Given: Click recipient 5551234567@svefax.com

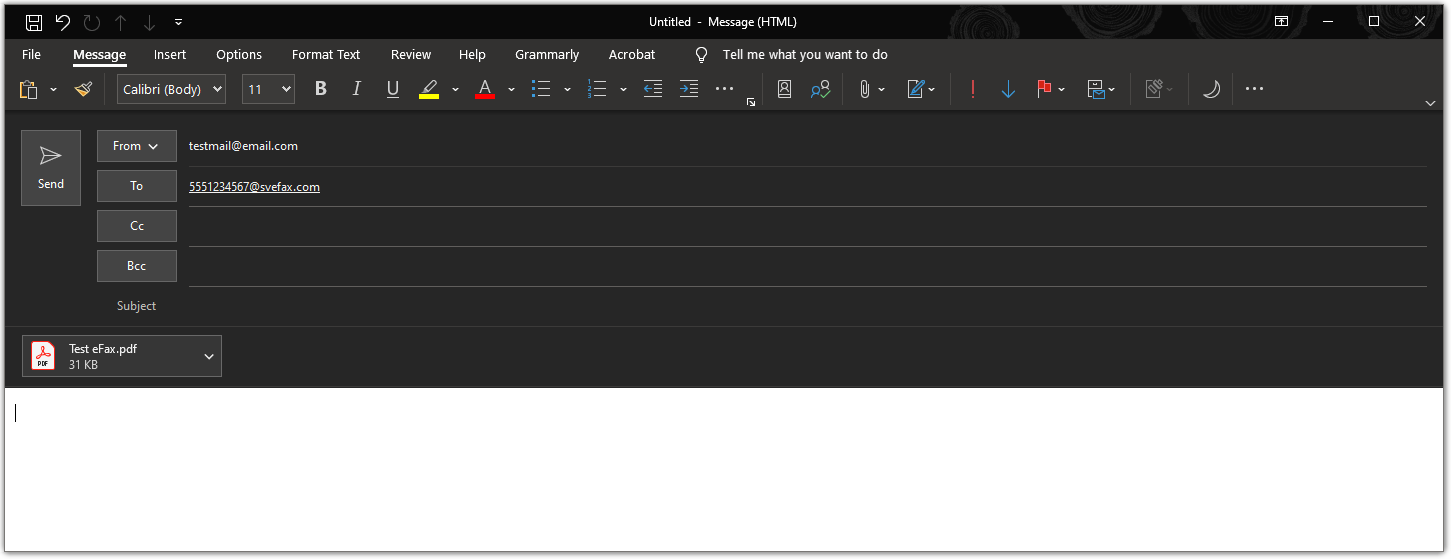Looking at the screenshot, I should pos(254,187).
